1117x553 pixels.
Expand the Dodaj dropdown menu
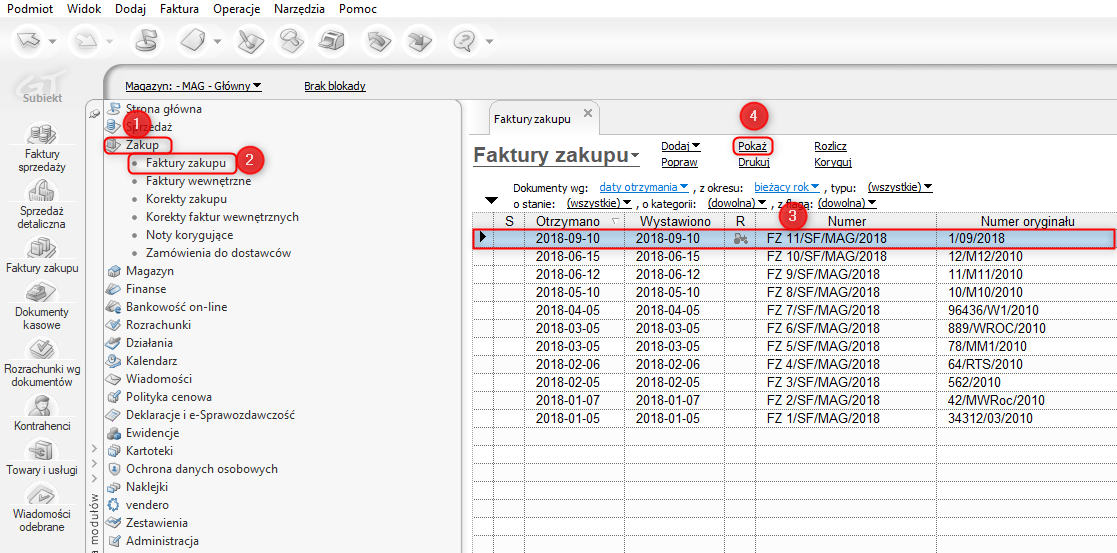681,146
